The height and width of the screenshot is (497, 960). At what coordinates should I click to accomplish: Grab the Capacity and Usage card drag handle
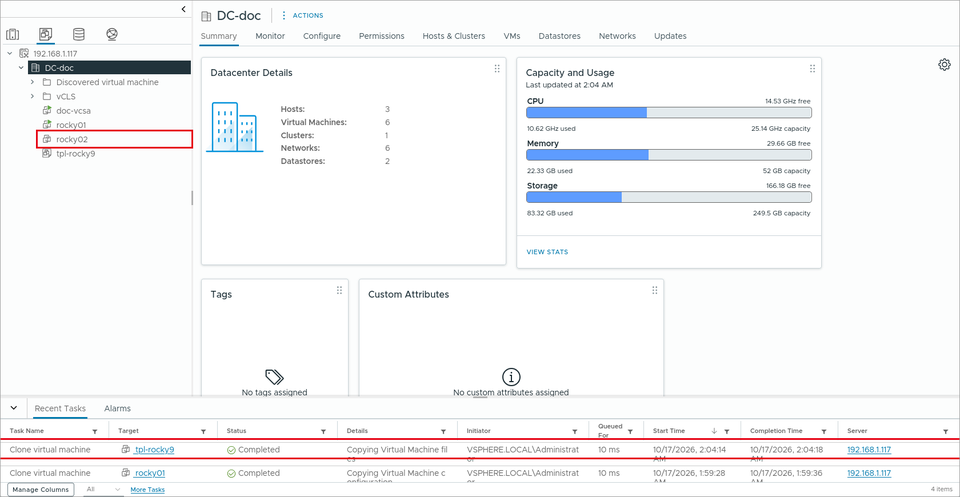click(x=812, y=69)
